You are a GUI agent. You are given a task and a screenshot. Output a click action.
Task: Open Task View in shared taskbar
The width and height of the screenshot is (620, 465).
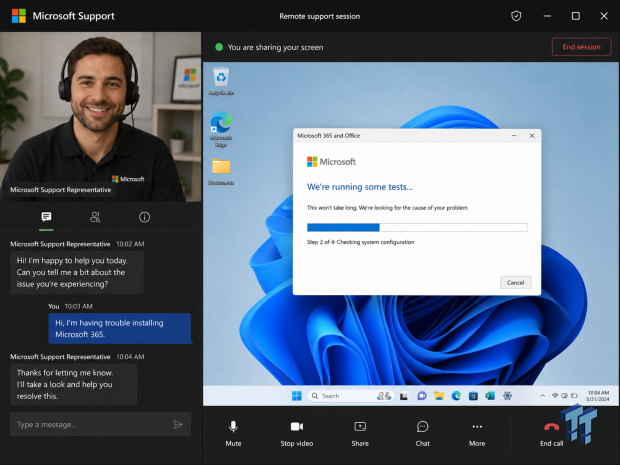(404, 396)
